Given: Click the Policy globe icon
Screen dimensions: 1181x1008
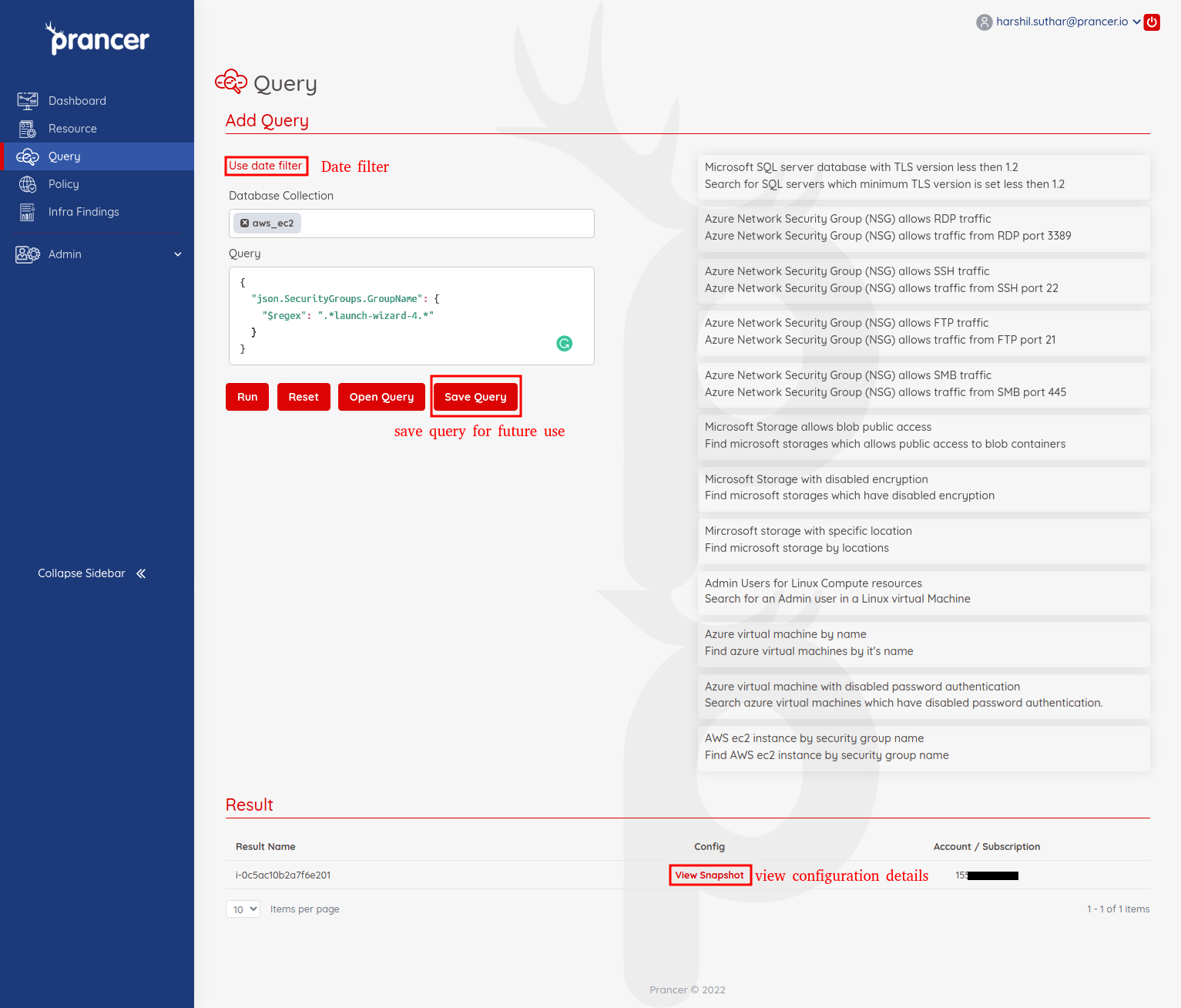Looking at the screenshot, I should [x=28, y=184].
